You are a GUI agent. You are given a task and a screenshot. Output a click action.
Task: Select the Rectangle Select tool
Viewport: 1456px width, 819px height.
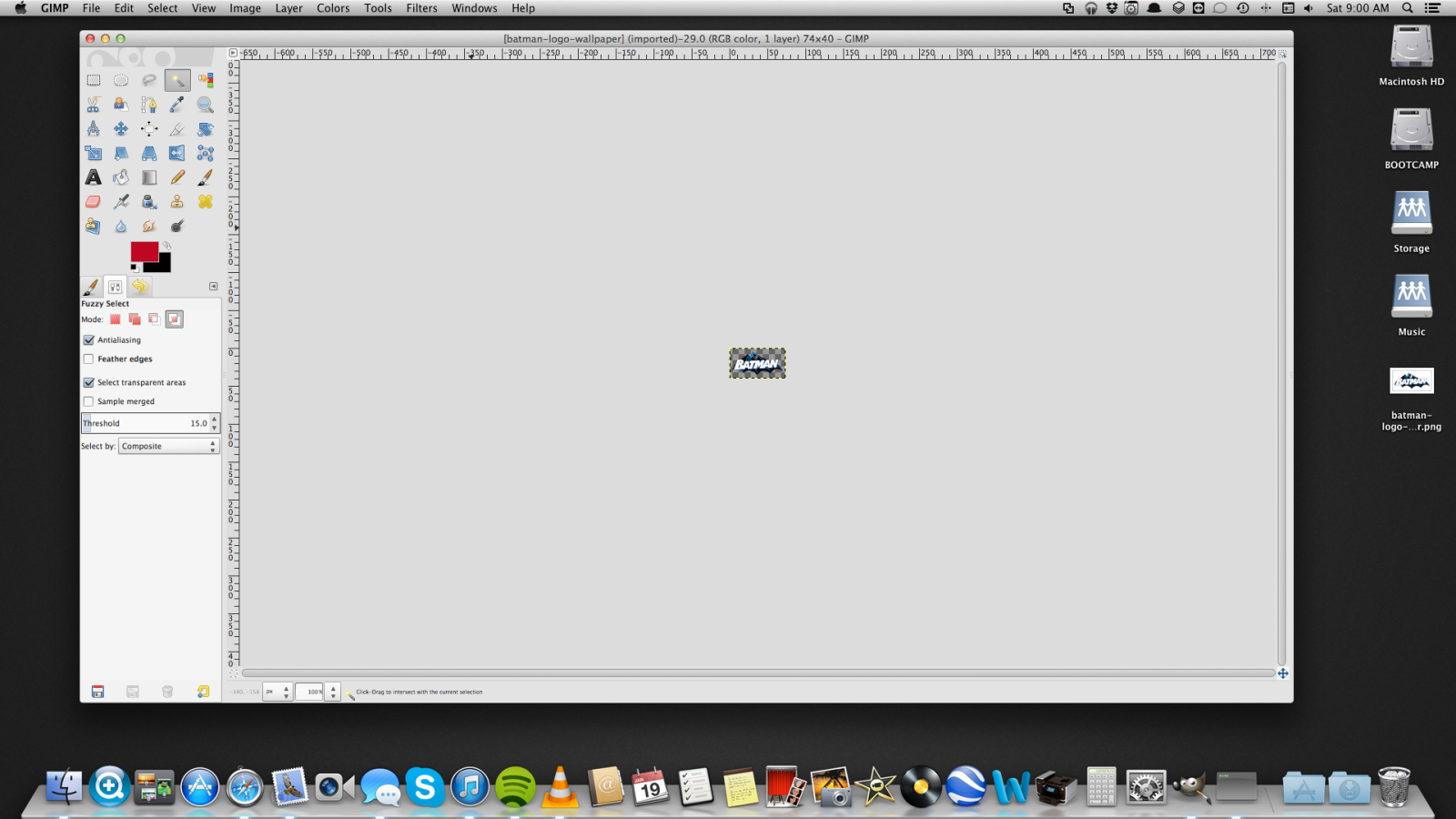[x=93, y=80]
